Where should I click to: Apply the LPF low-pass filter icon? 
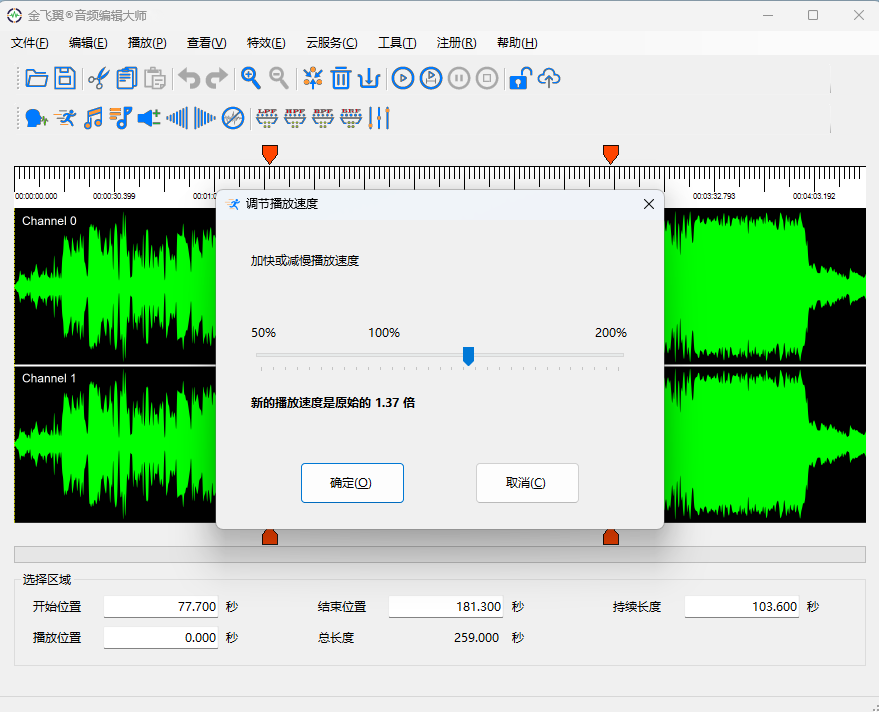[266, 118]
